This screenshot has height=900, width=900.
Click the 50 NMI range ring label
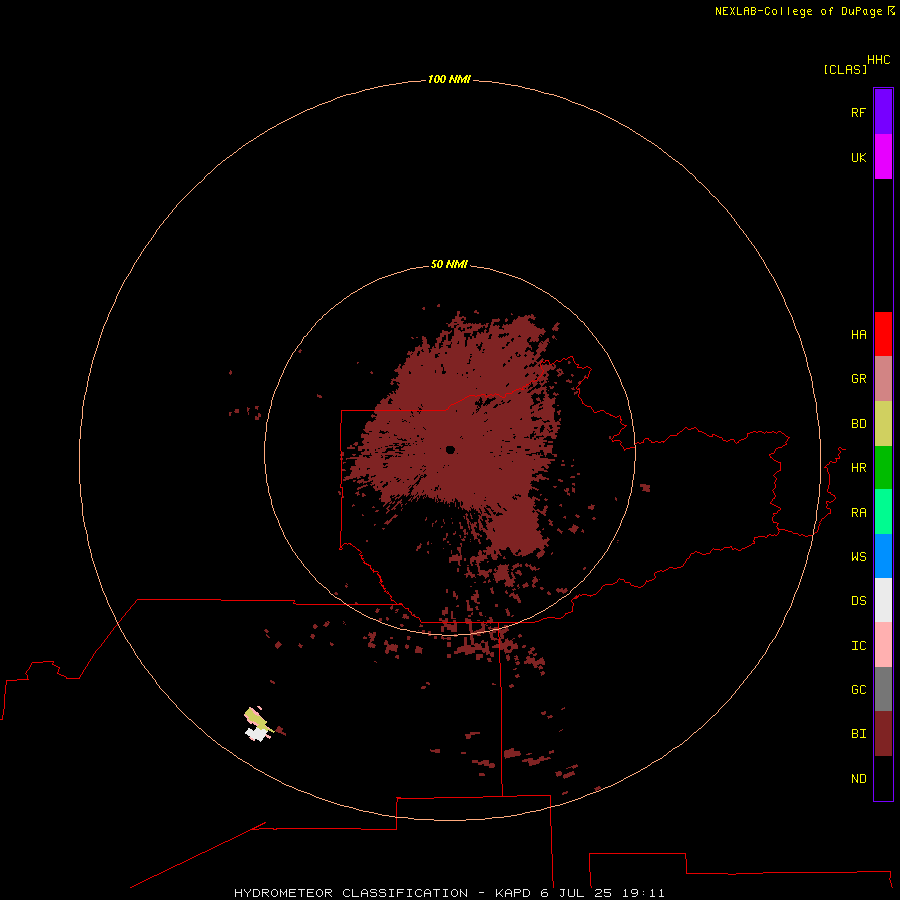tap(449, 265)
